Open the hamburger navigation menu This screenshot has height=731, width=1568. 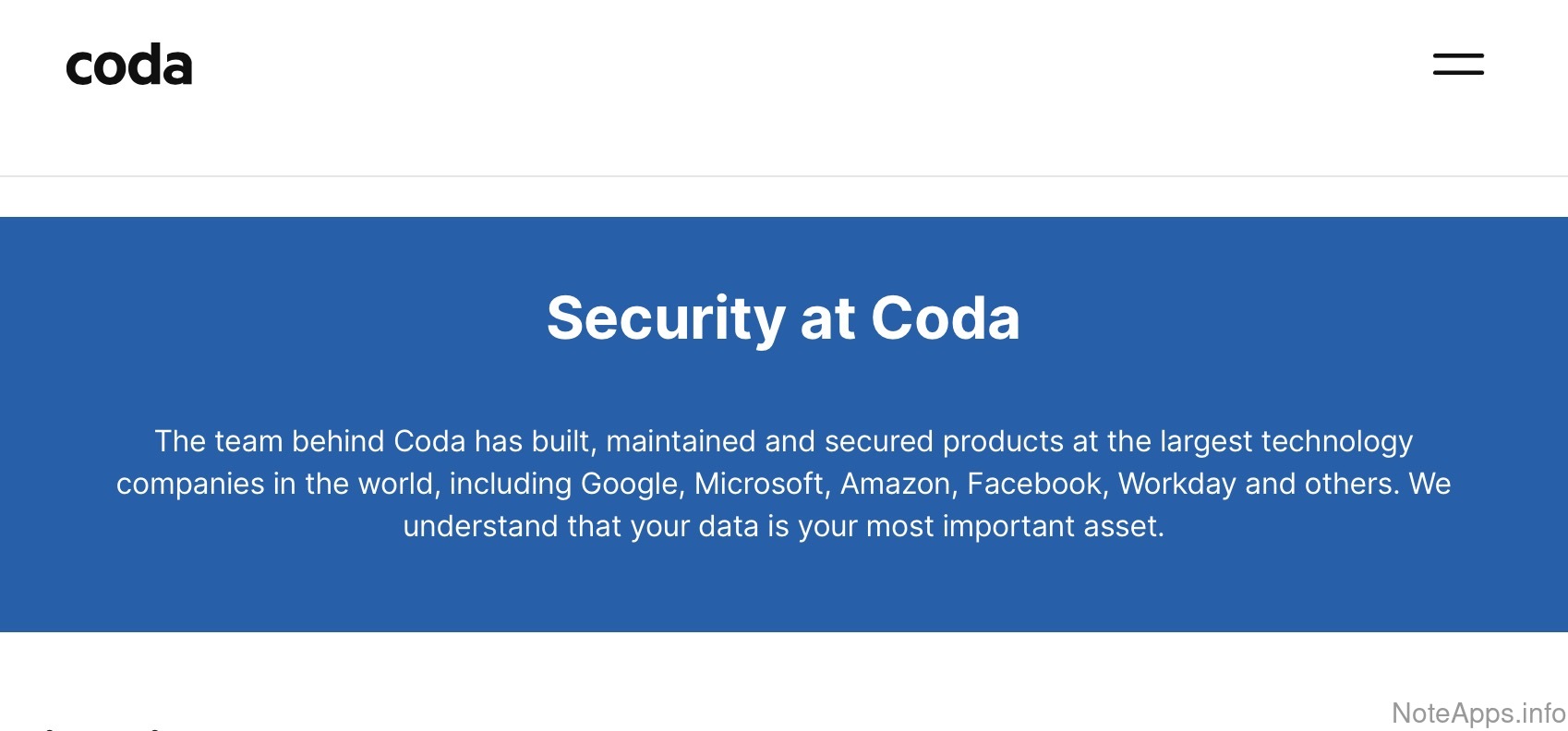[x=1458, y=64]
